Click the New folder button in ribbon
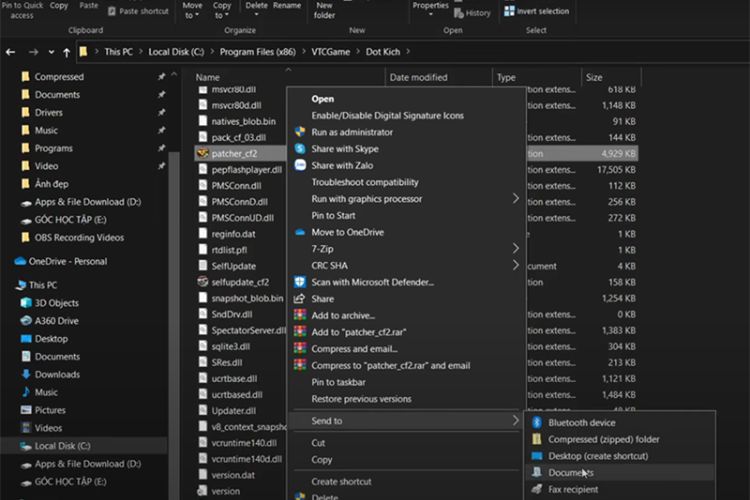 324,10
